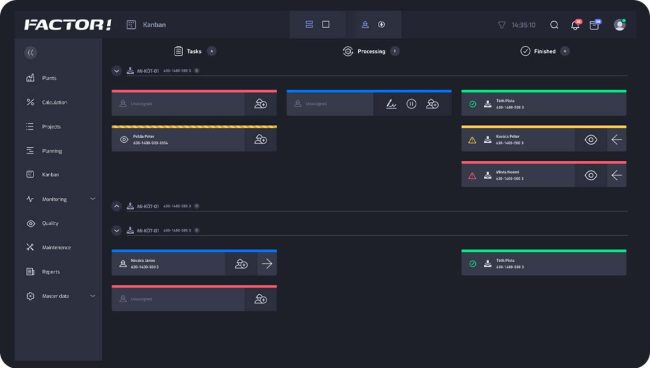Toggle eye icon on yellow striped task card
Image resolution: width=650 pixels, height=368 pixels.
(124, 140)
